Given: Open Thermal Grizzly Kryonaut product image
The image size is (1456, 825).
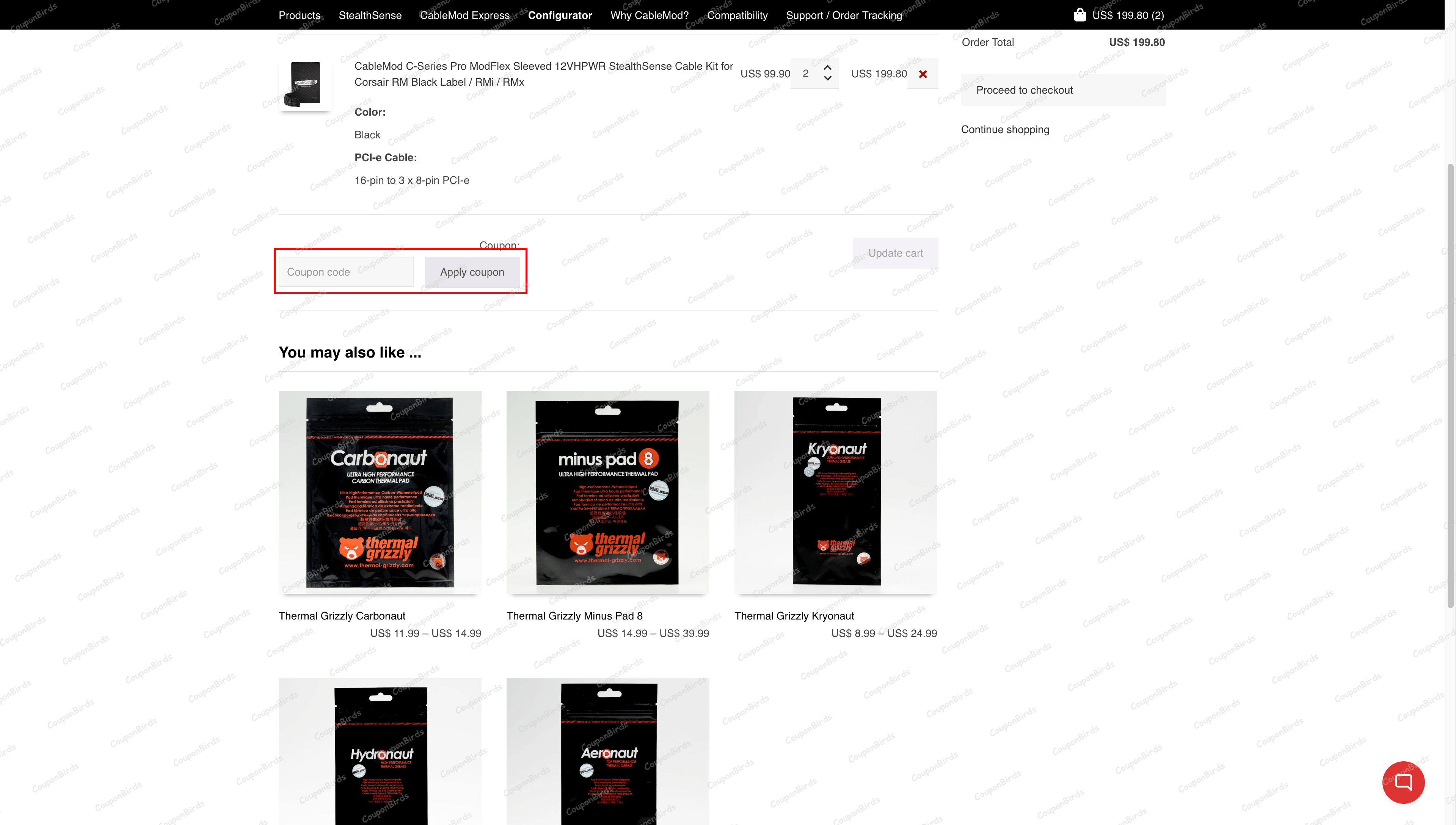Looking at the screenshot, I should (x=835, y=492).
